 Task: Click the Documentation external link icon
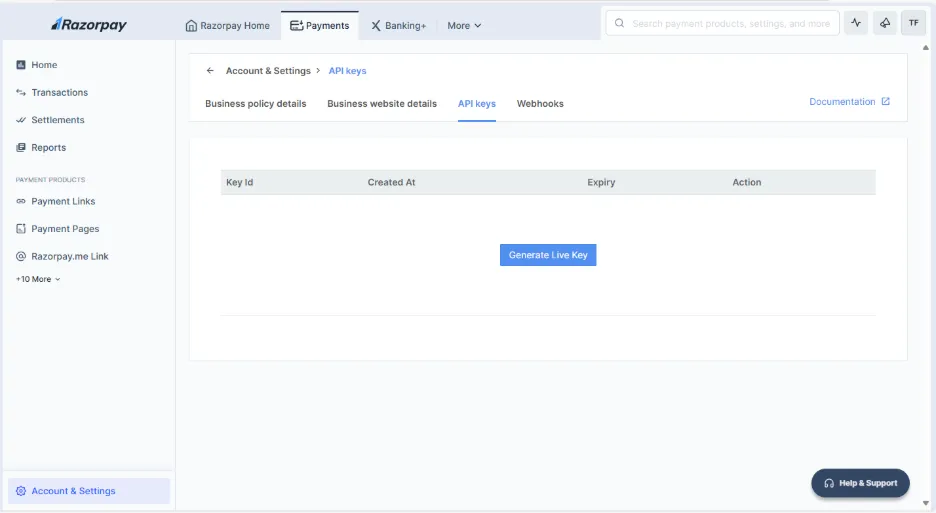(x=885, y=102)
